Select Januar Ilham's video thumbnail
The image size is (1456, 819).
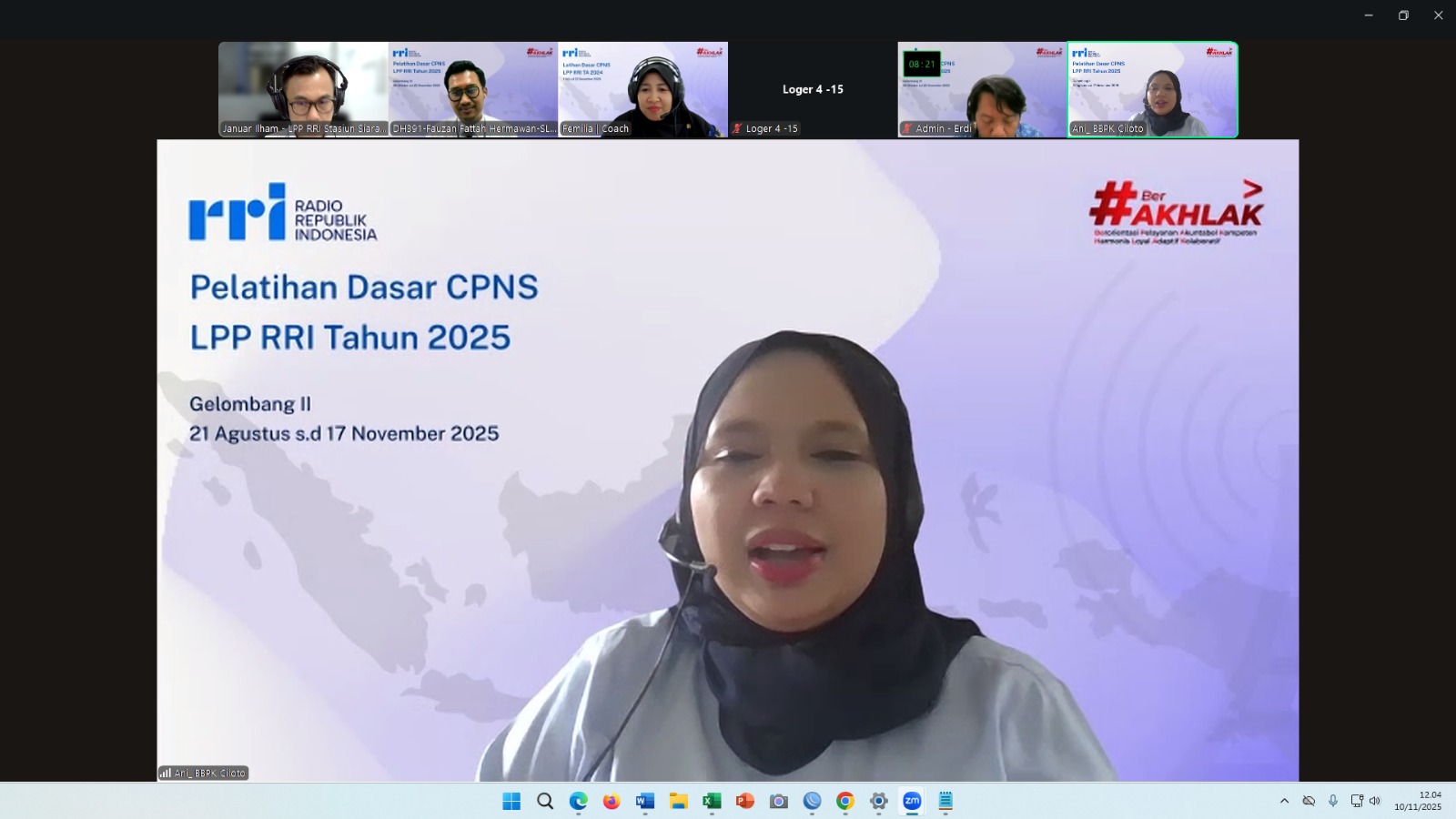[303, 89]
